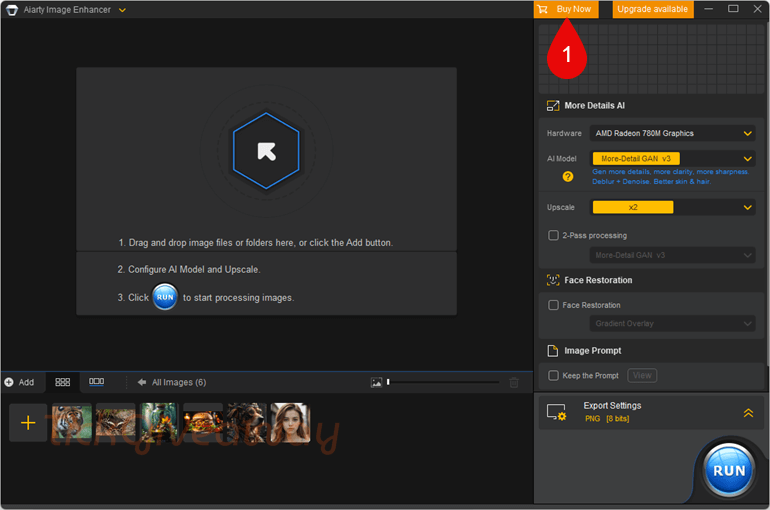Screen dimensions: 770x510
Task: Select the second thumbnail with brown bird wings
Action: (x=115, y=421)
